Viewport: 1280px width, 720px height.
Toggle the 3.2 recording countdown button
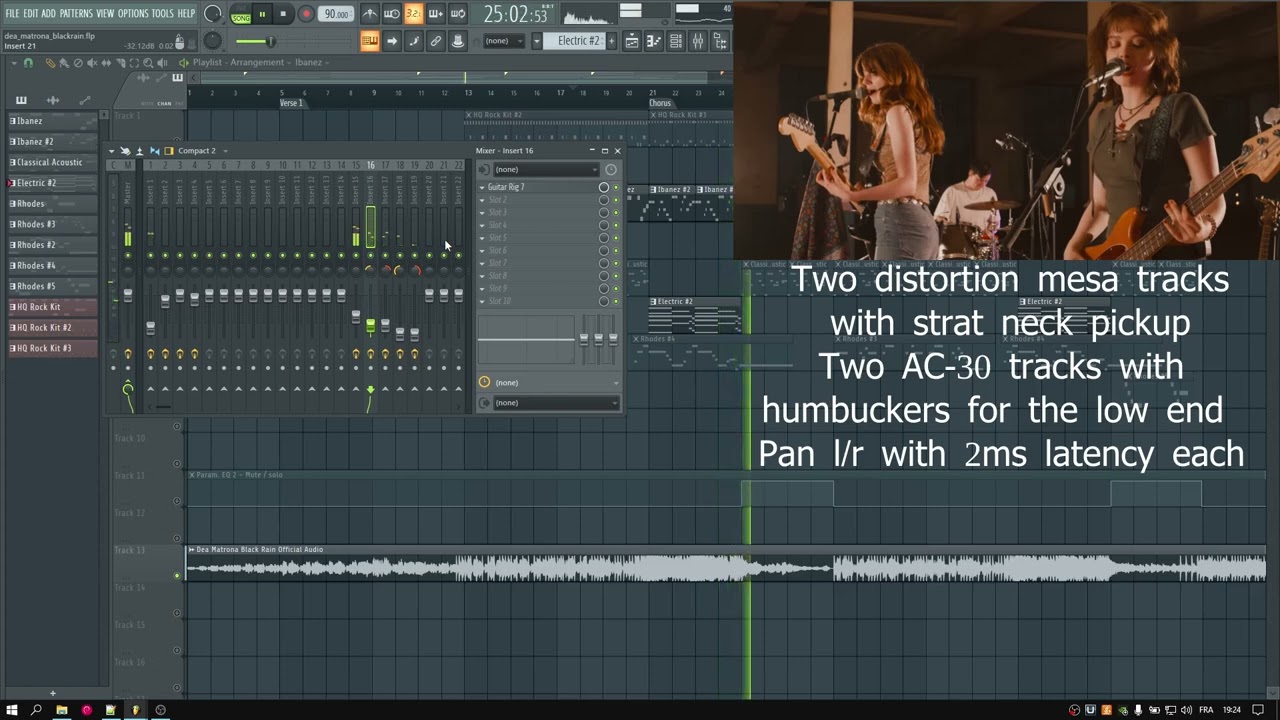pyautogui.click(x=413, y=14)
